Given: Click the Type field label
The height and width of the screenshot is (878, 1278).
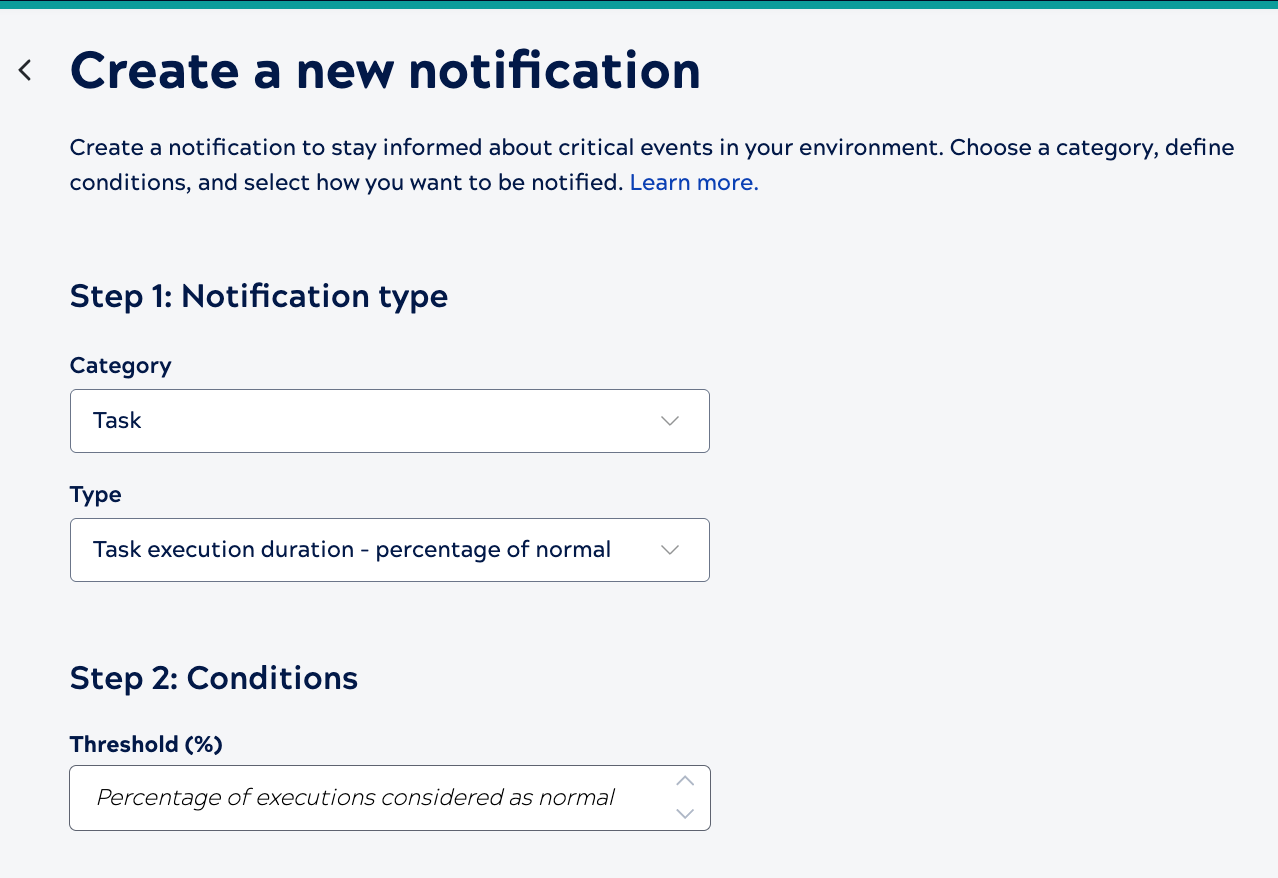Looking at the screenshot, I should click(x=95, y=494).
